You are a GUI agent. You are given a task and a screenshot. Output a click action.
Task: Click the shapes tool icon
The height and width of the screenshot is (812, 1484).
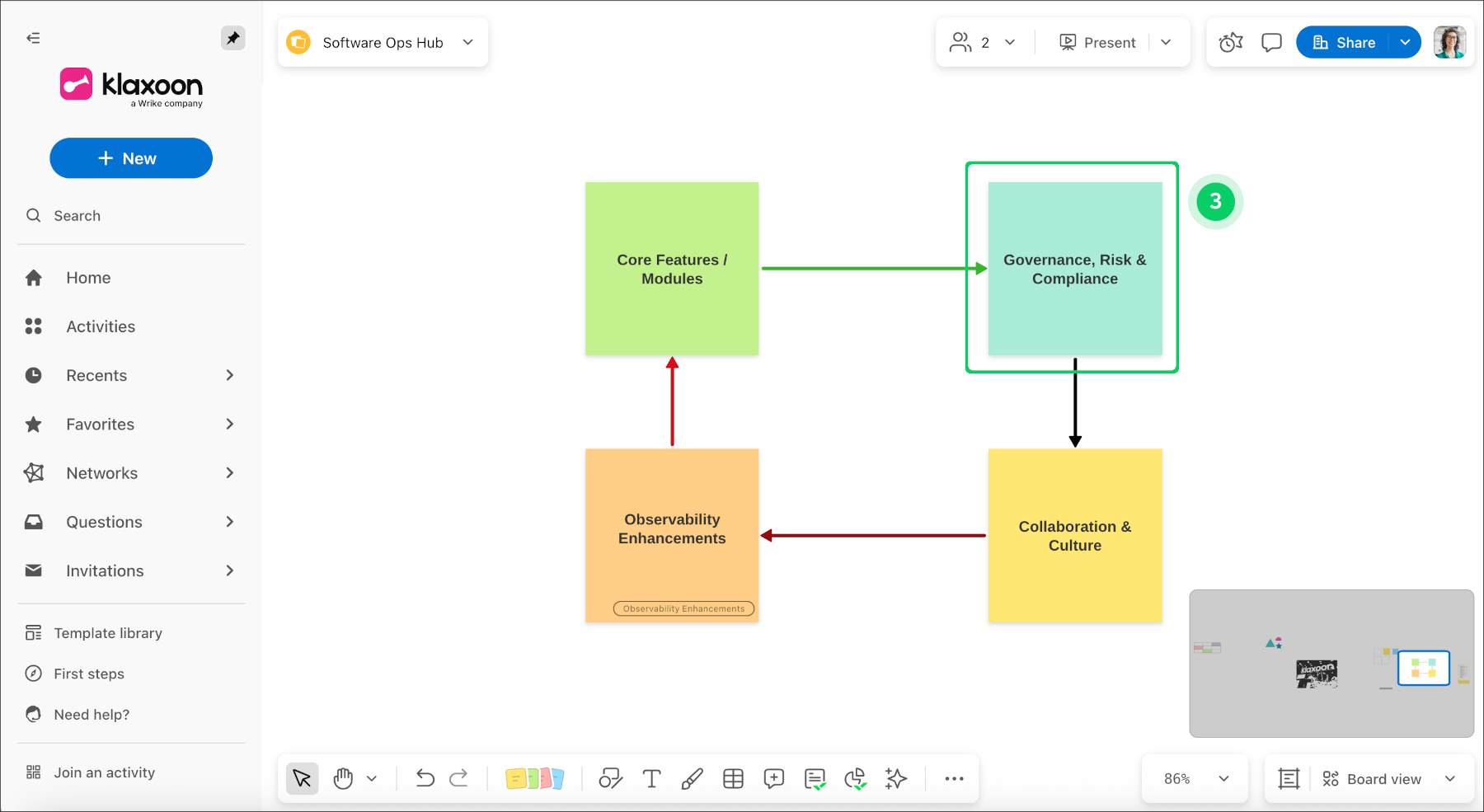[x=610, y=779]
